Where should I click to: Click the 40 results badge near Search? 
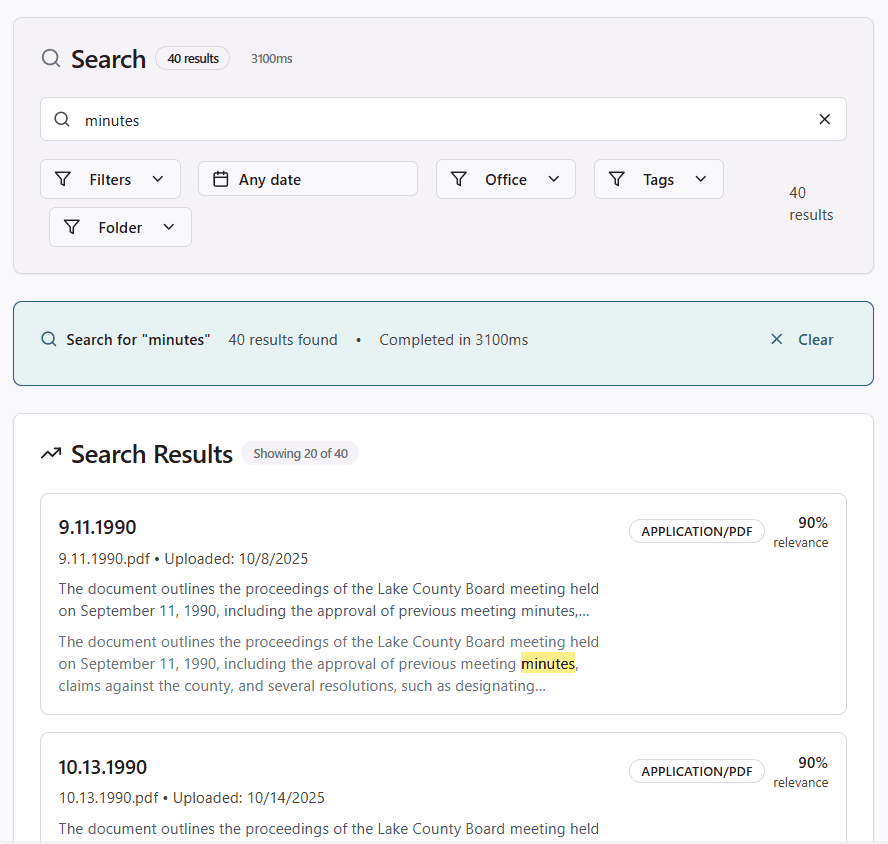click(193, 58)
